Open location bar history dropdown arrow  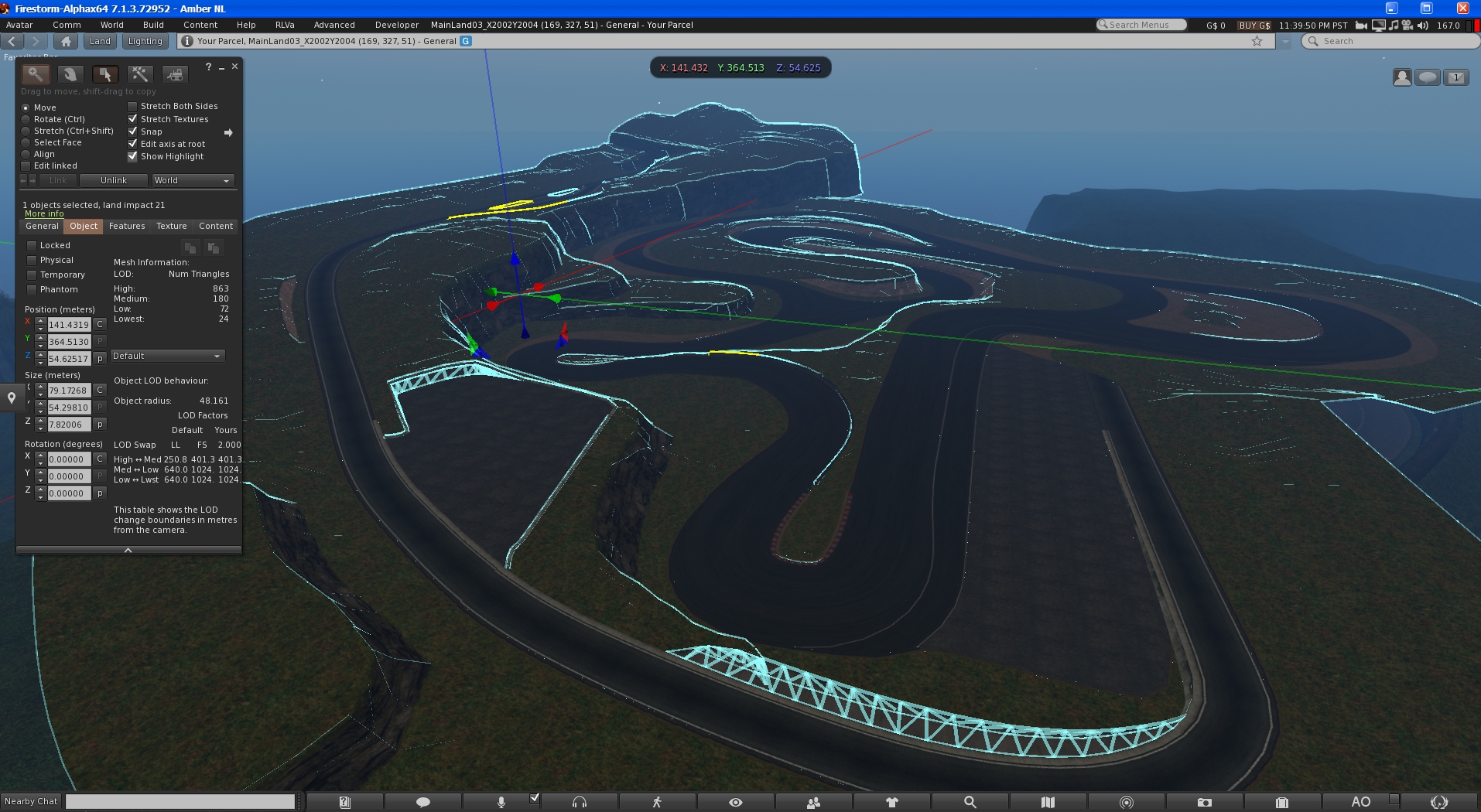(x=1285, y=41)
